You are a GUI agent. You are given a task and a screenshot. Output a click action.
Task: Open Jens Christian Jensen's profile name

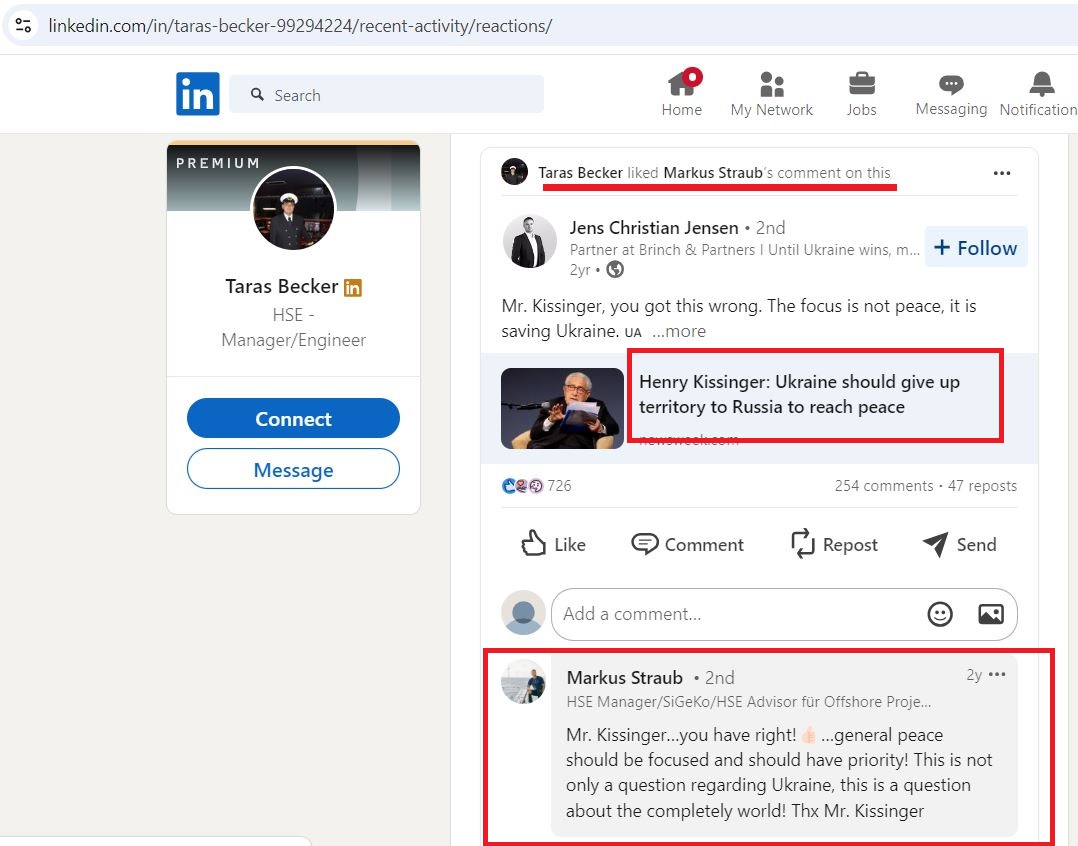pos(654,227)
